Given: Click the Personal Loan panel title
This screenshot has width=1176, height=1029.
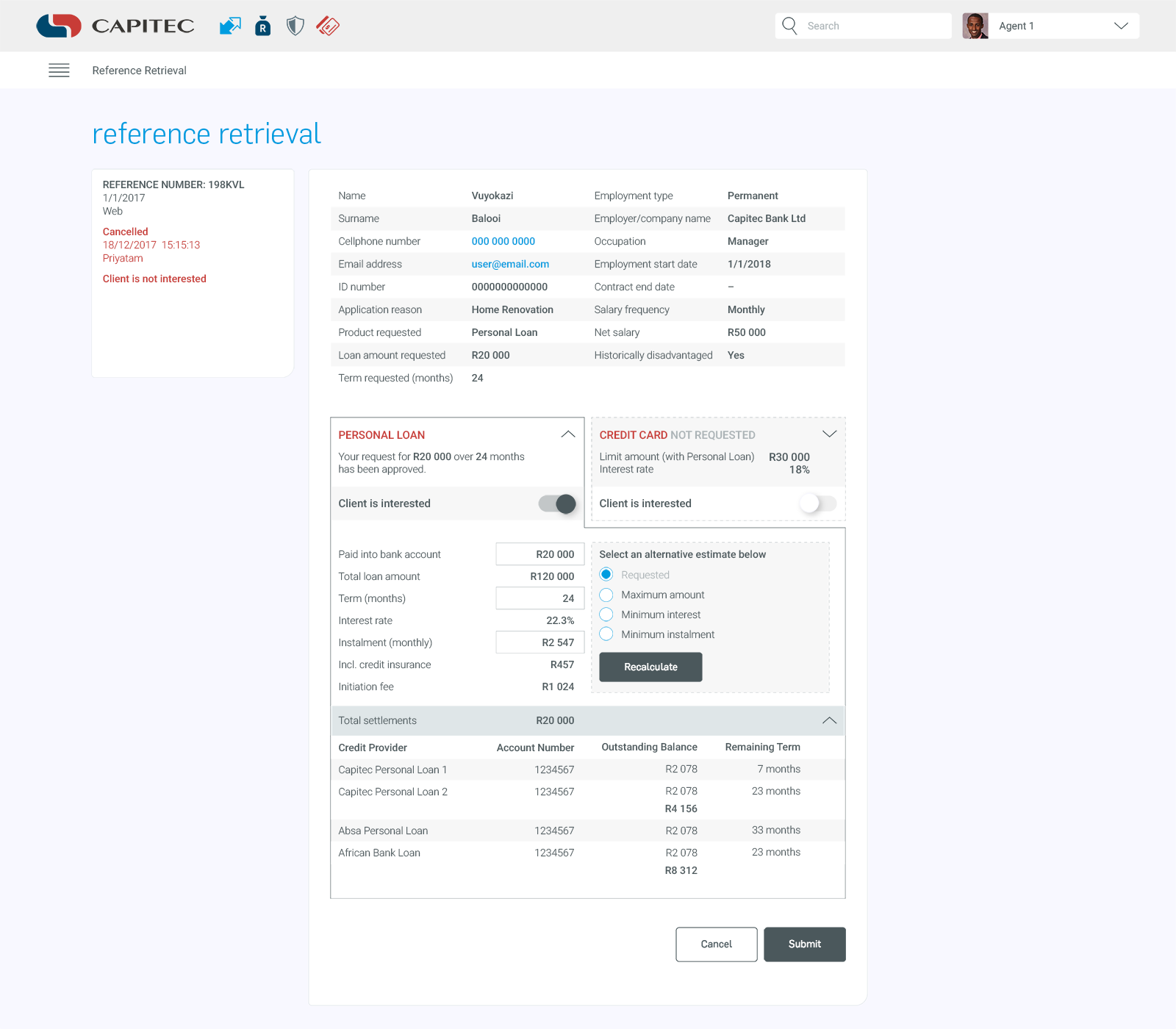Looking at the screenshot, I should 381,435.
